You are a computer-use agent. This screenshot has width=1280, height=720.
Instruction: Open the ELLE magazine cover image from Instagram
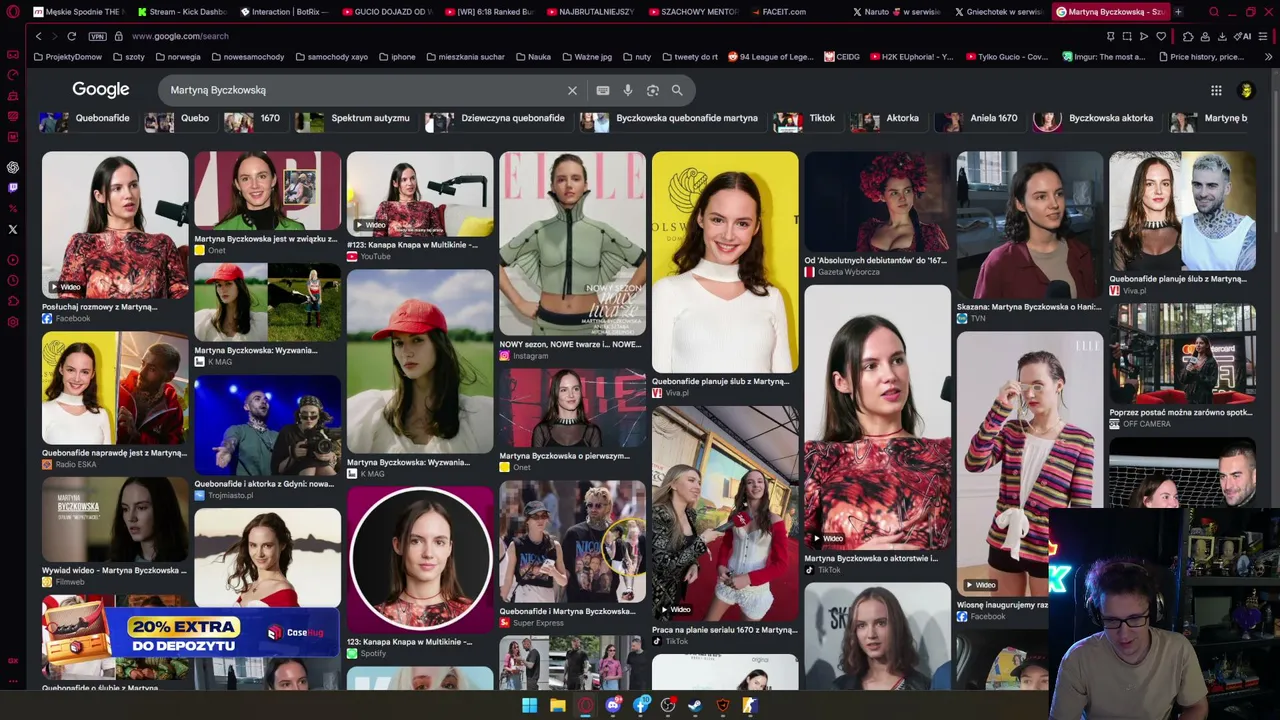point(572,243)
